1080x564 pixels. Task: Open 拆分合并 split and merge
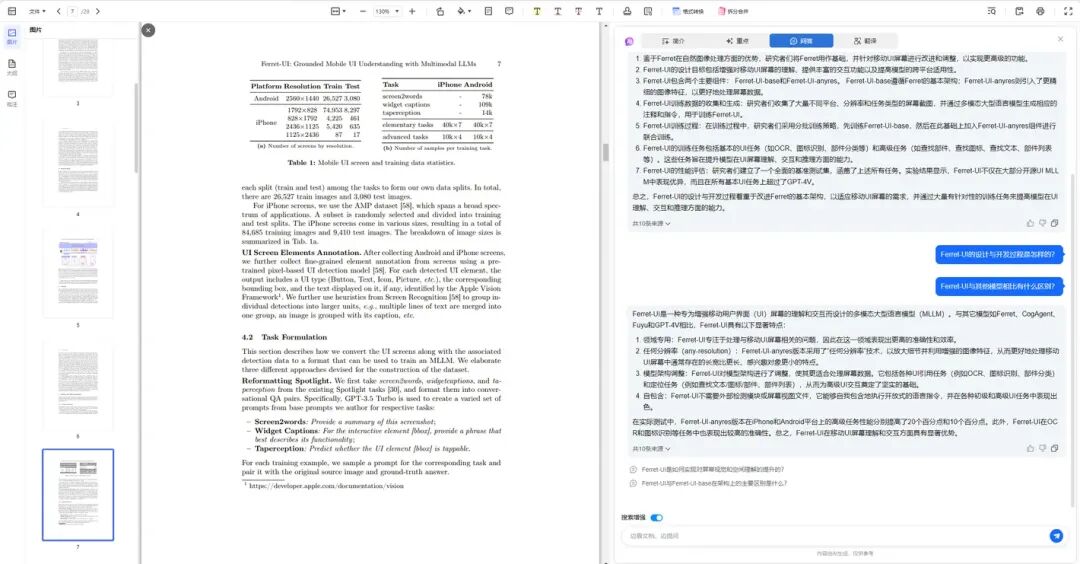[x=734, y=11]
